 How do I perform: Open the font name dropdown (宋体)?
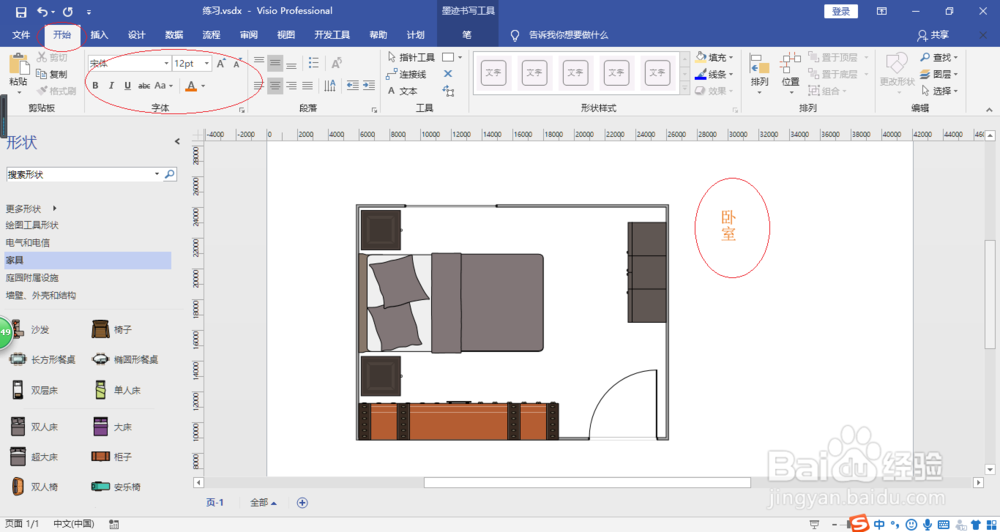pos(167,64)
